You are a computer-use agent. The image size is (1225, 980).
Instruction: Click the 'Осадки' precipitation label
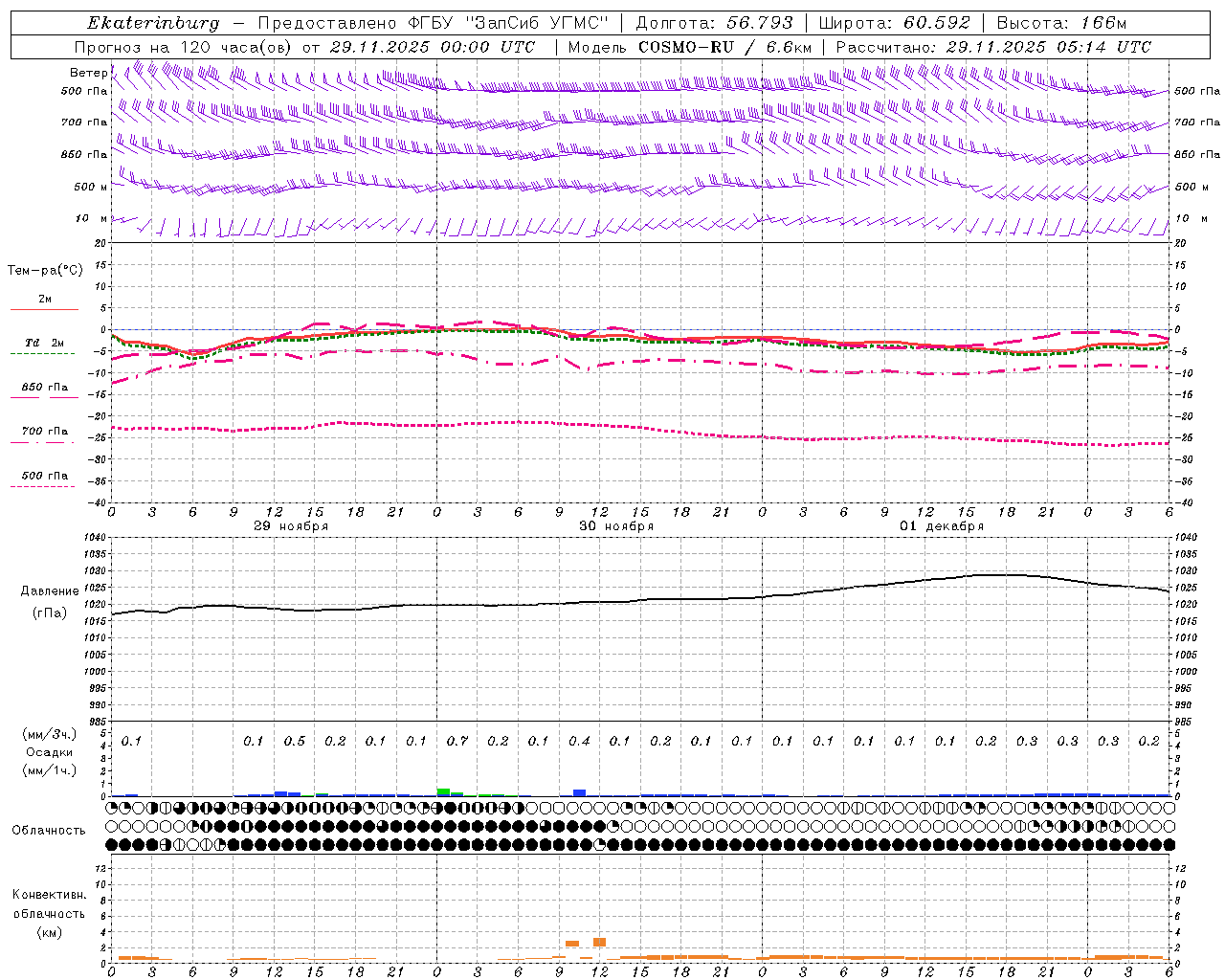(x=49, y=752)
